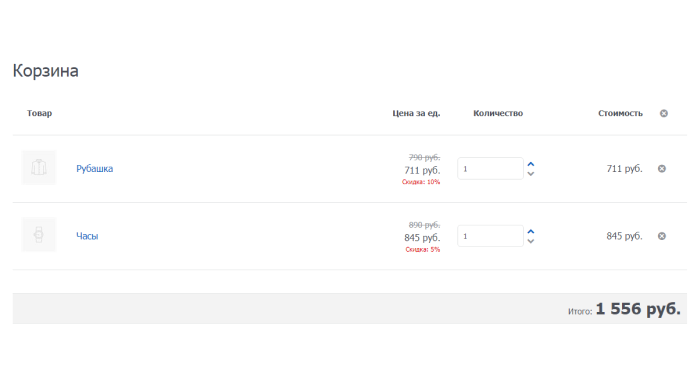Open the Рубашка product link
697x386 pixels.
point(95,169)
